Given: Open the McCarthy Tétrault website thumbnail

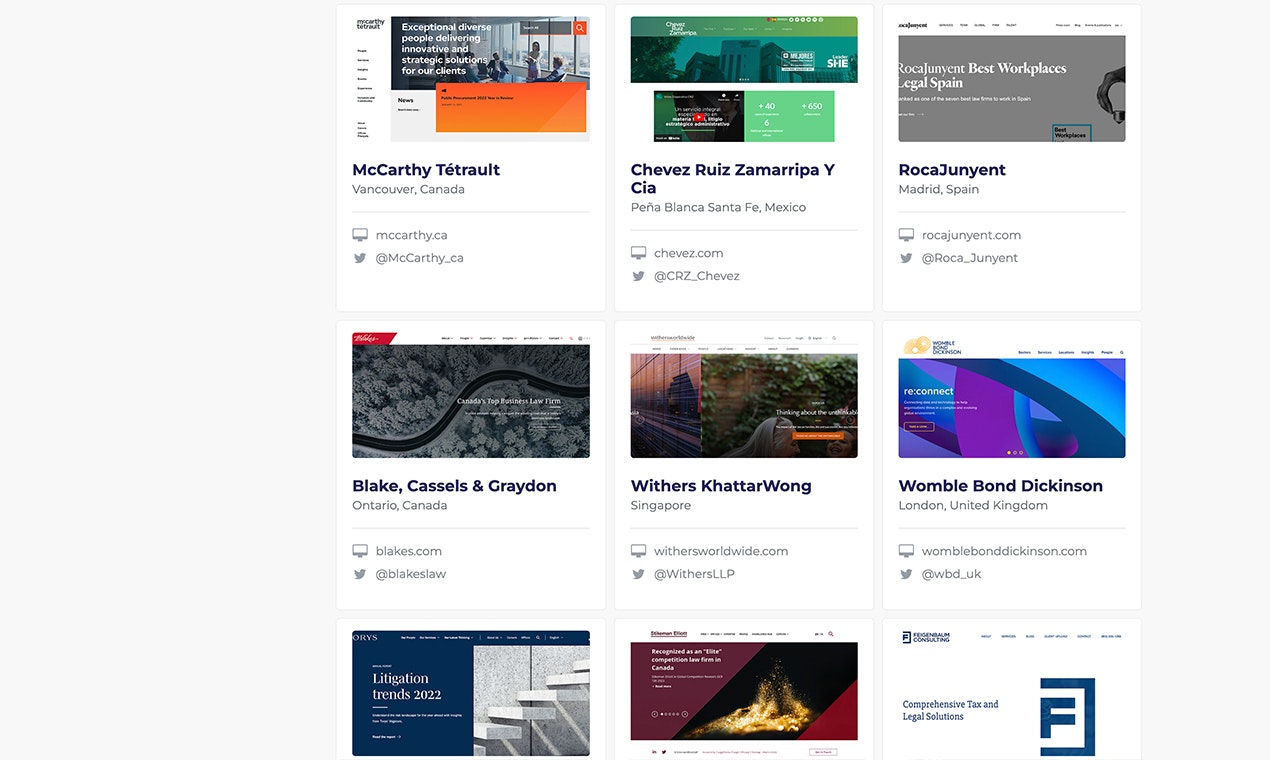Looking at the screenshot, I should tap(471, 79).
